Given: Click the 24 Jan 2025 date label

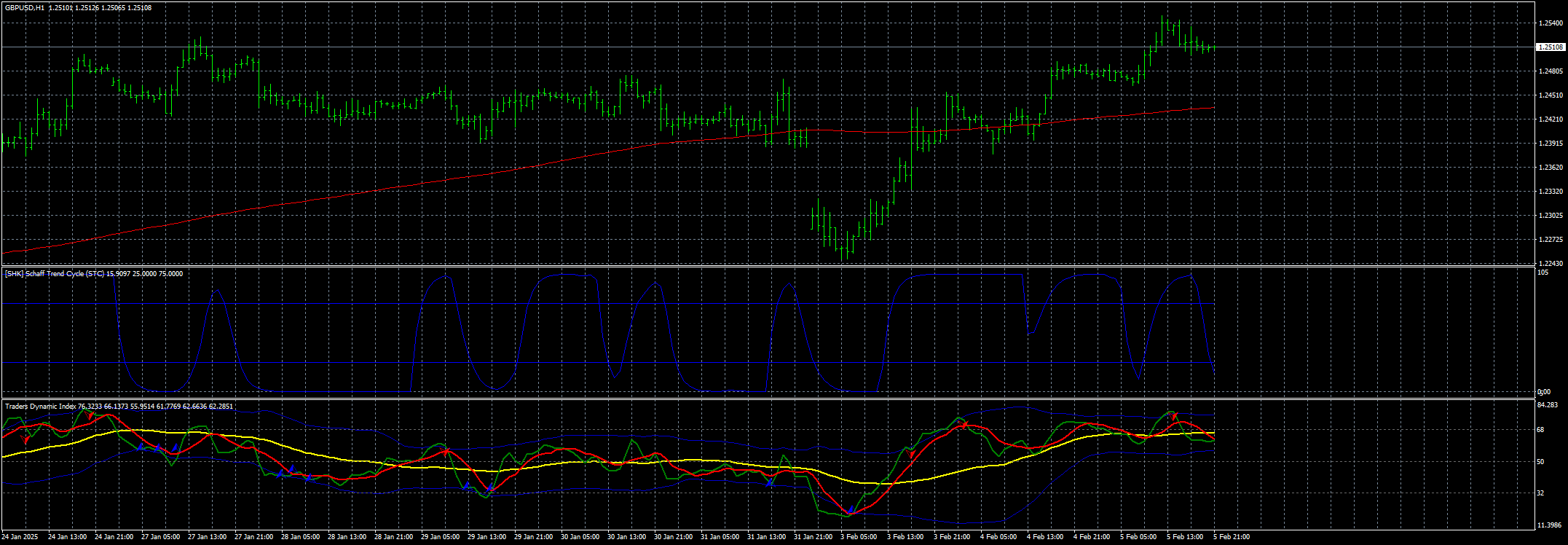Looking at the screenshot, I should pyautogui.click(x=20, y=537).
